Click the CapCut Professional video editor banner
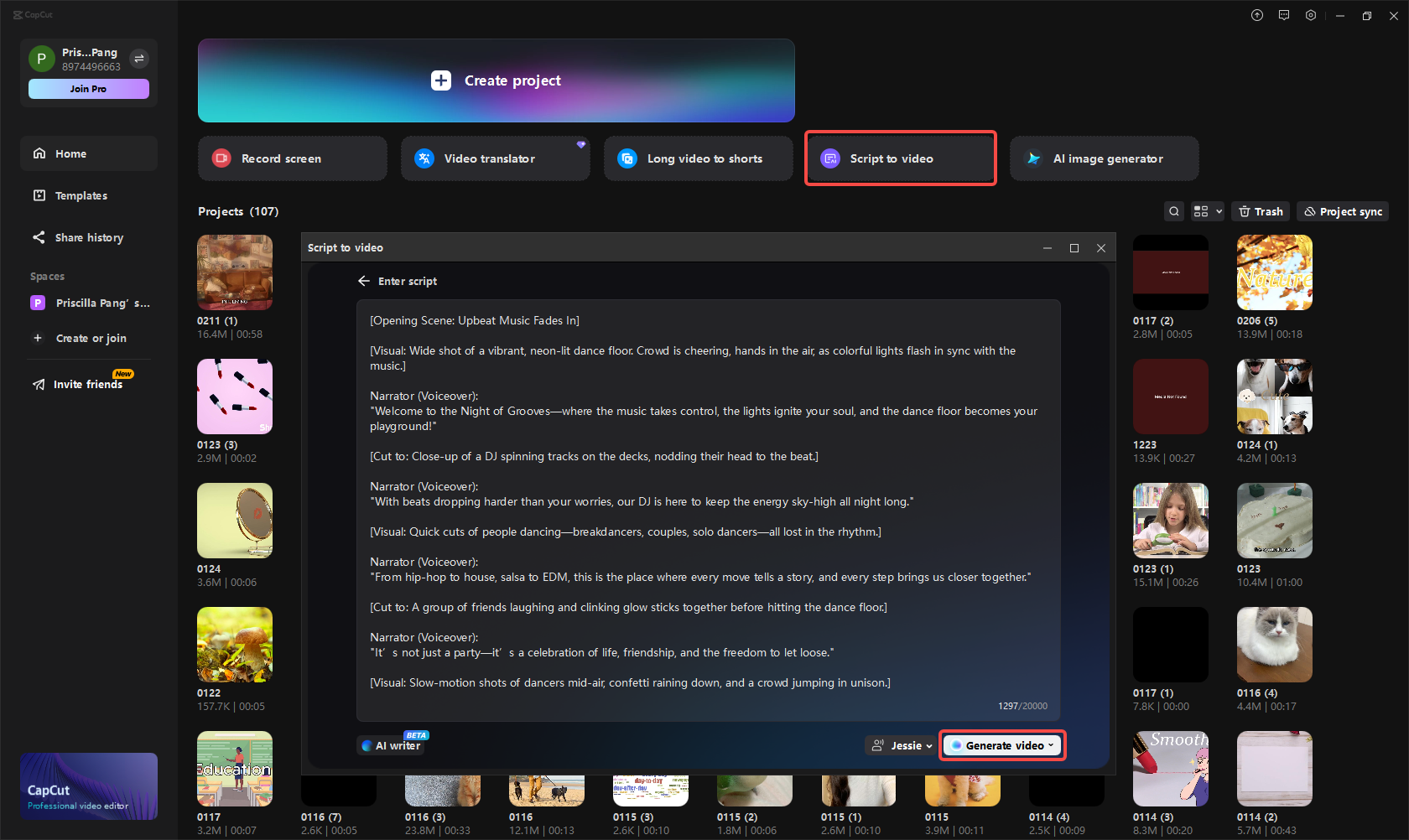Viewport: 1409px width, 840px height. 89,786
